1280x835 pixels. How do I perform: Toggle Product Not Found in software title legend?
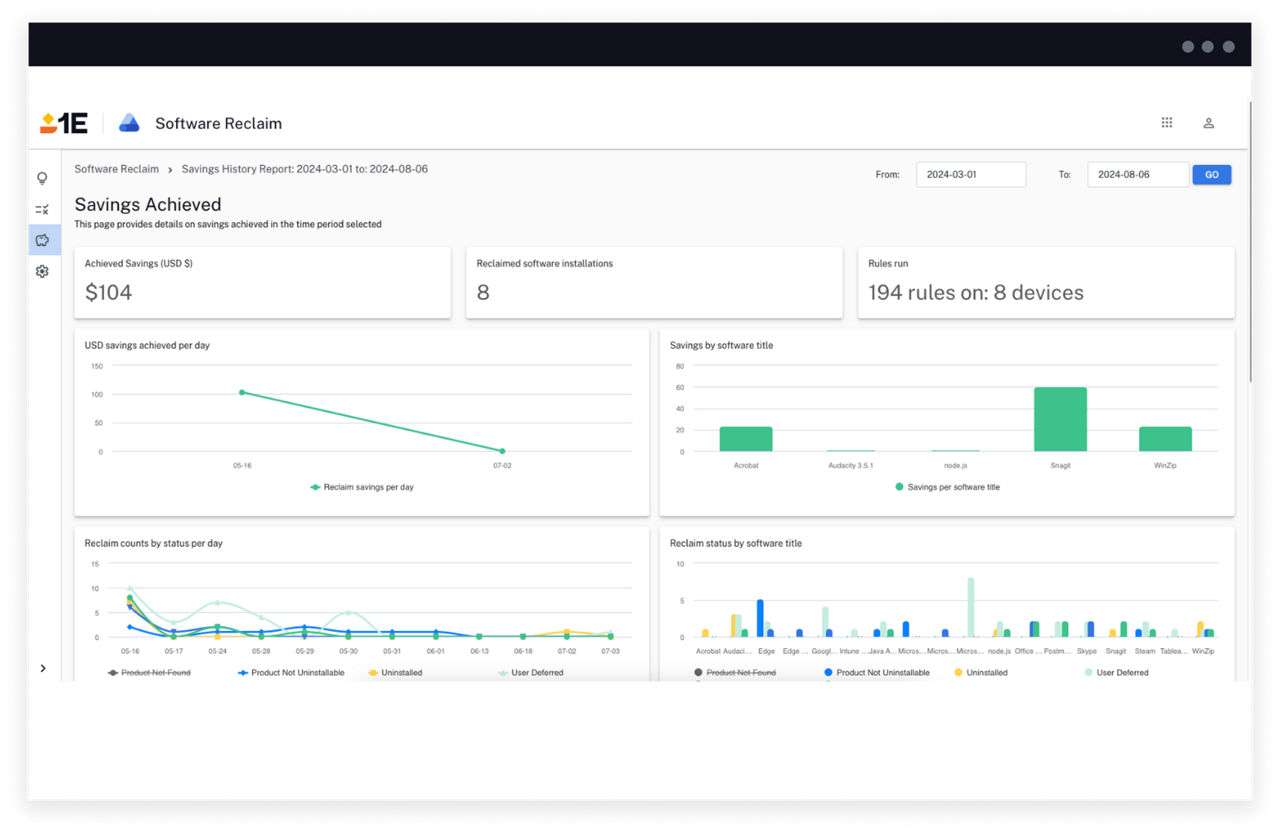(x=735, y=673)
